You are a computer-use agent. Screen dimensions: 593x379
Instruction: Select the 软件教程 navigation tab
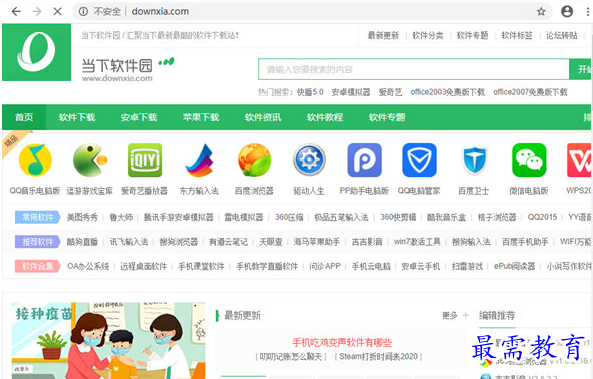click(x=325, y=117)
